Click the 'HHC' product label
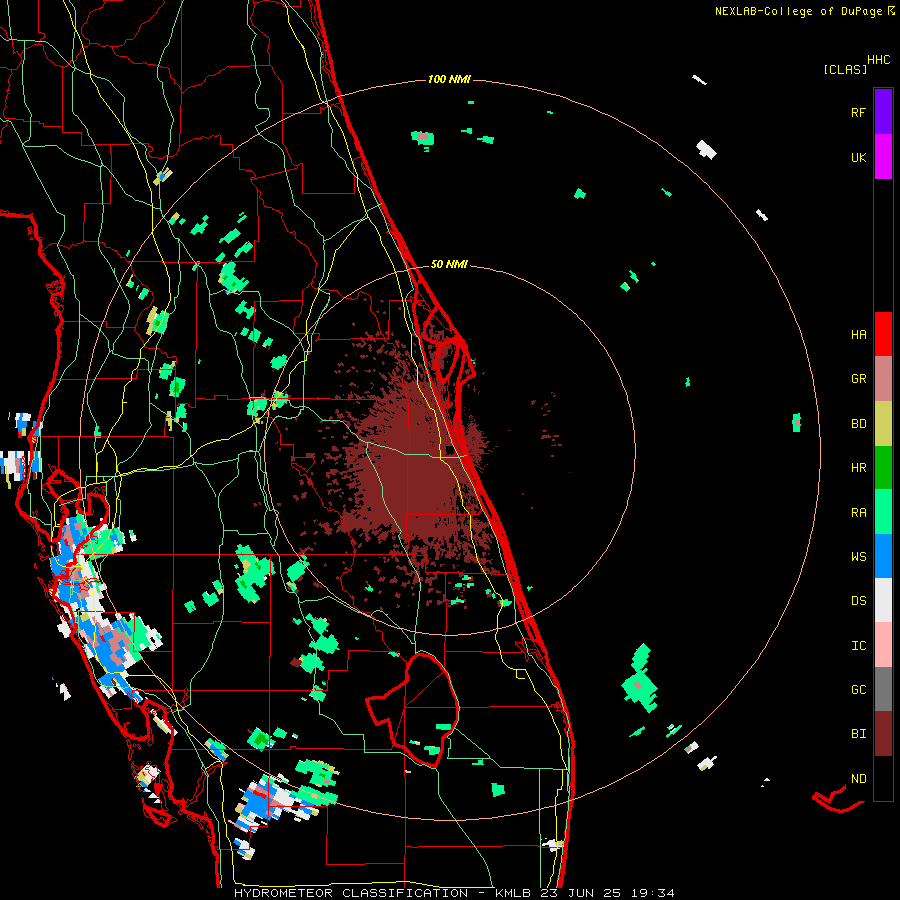 click(x=879, y=60)
